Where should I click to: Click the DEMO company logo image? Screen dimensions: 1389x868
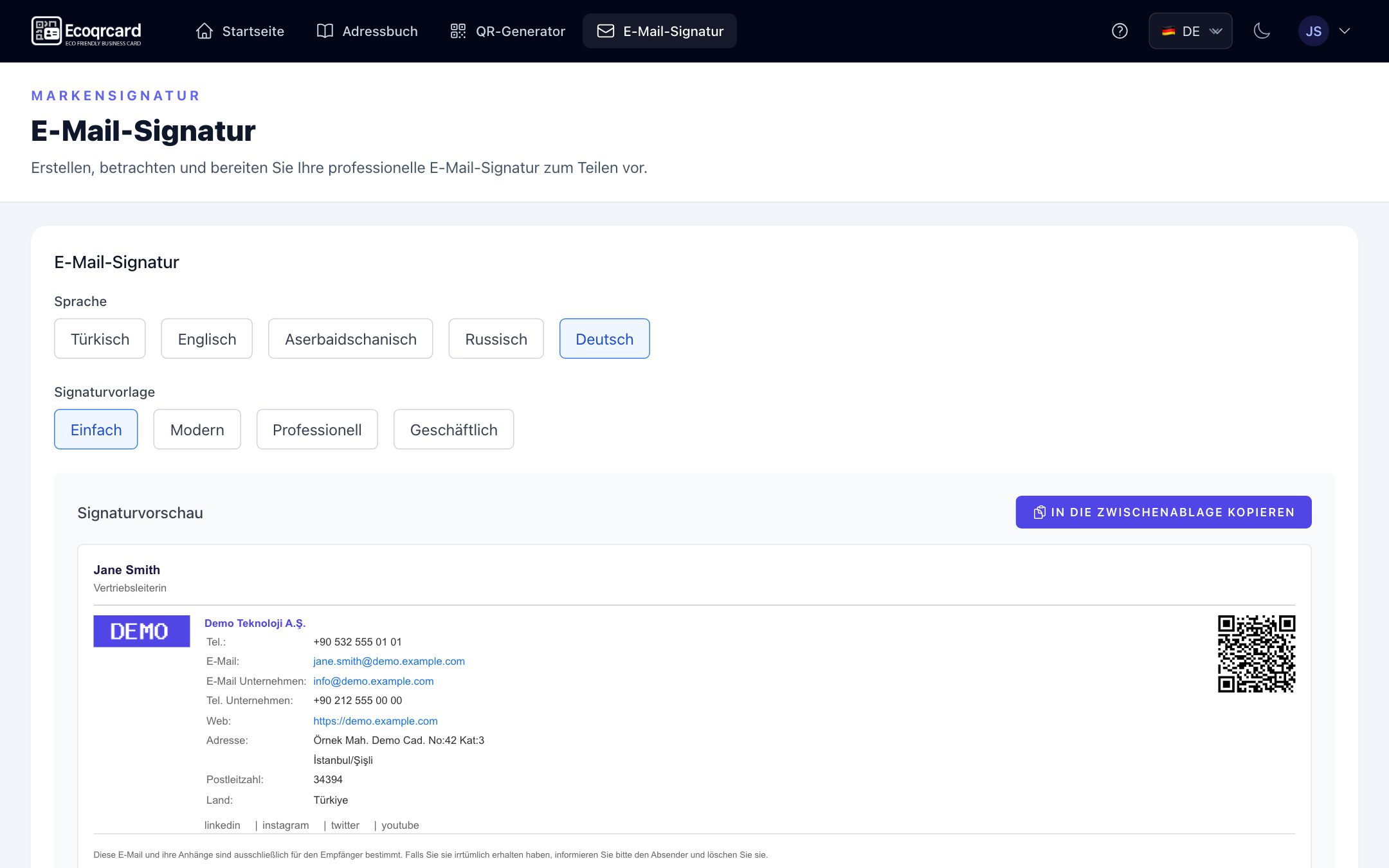(x=141, y=631)
